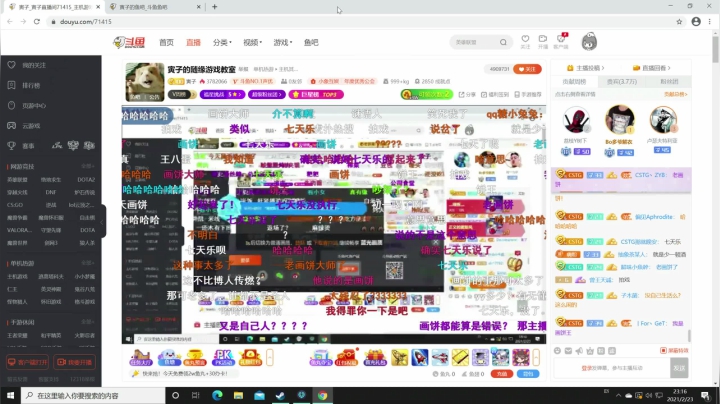Select 直播 in the header nav
Image resolution: width=720 pixels, height=404 pixels.
coord(193,42)
